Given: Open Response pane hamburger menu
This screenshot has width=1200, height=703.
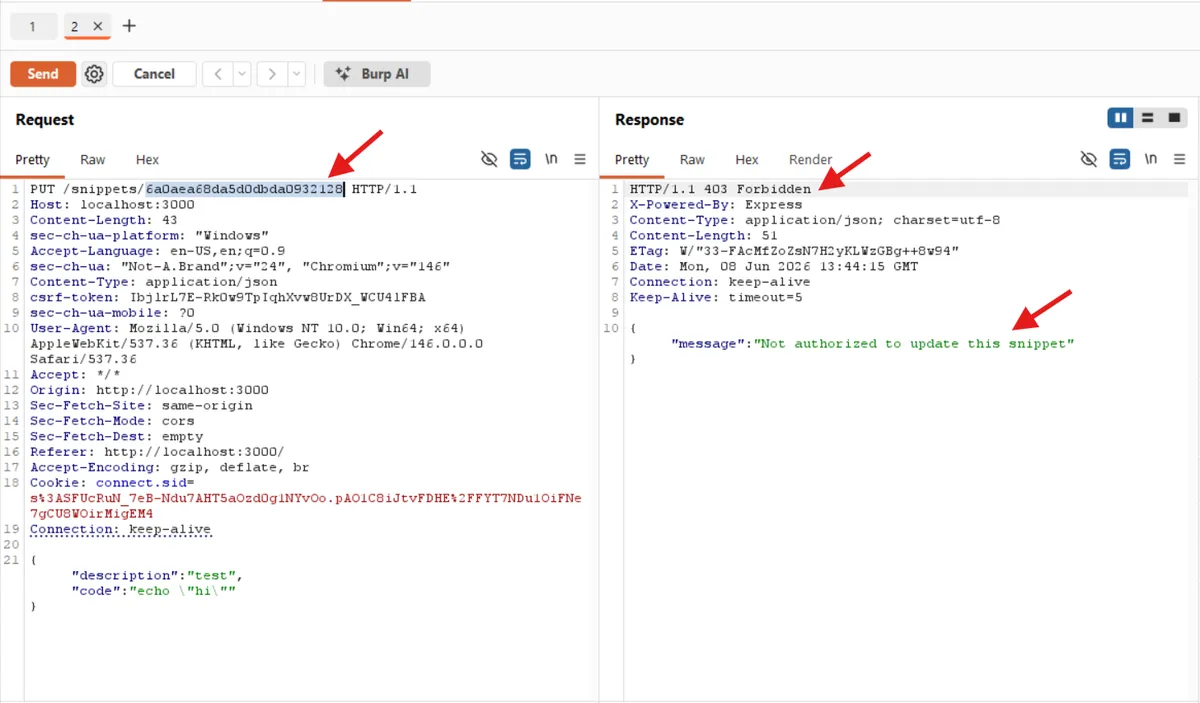Looking at the screenshot, I should coord(1180,159).
